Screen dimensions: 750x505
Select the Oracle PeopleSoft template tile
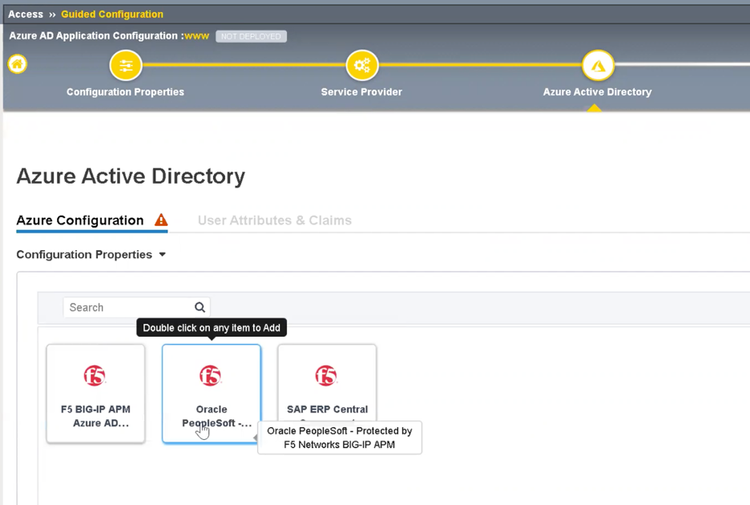[x=211, y=395]
